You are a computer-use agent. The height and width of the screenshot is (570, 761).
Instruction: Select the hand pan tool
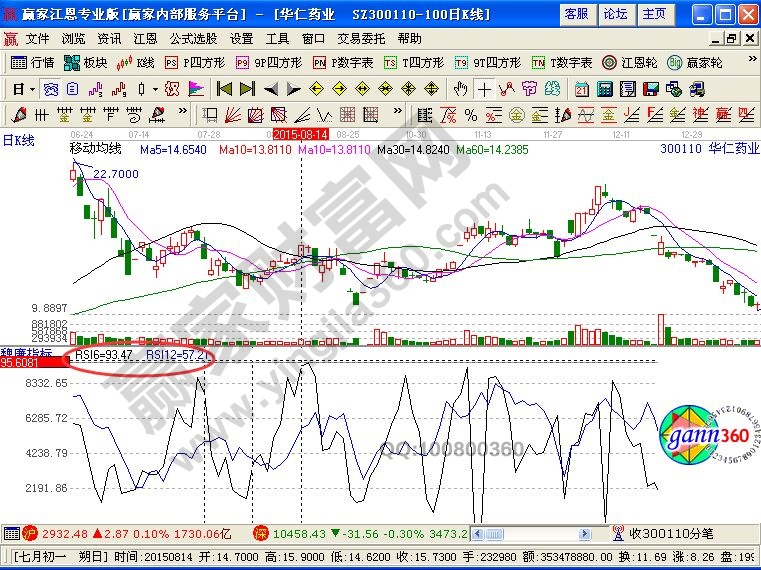[x=460, y=89]
